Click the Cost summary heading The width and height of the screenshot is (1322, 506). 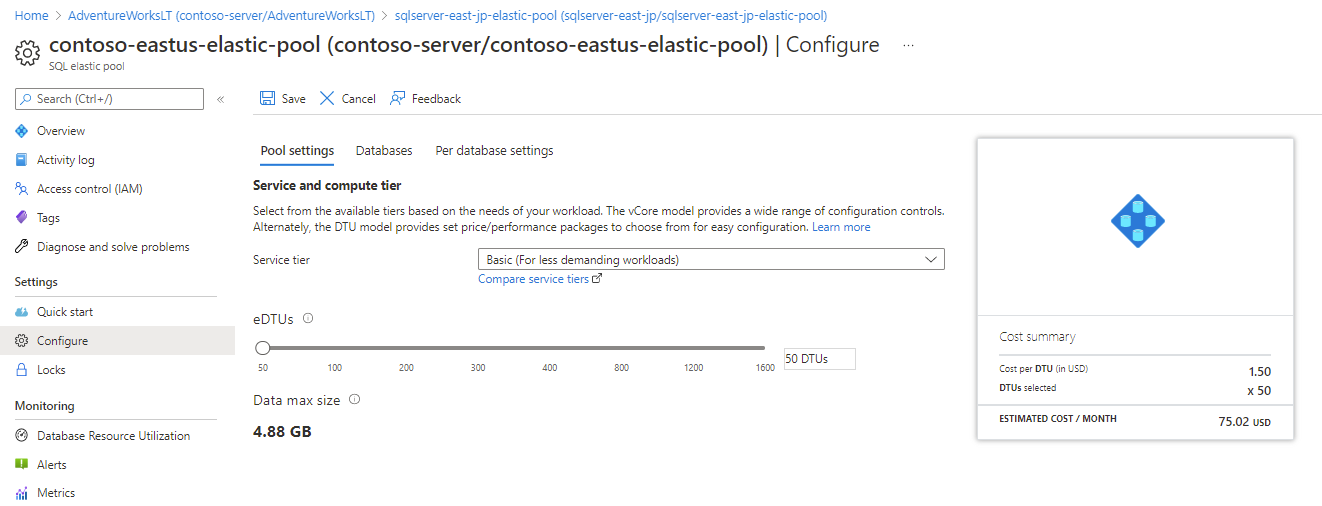pos(1037,337)
